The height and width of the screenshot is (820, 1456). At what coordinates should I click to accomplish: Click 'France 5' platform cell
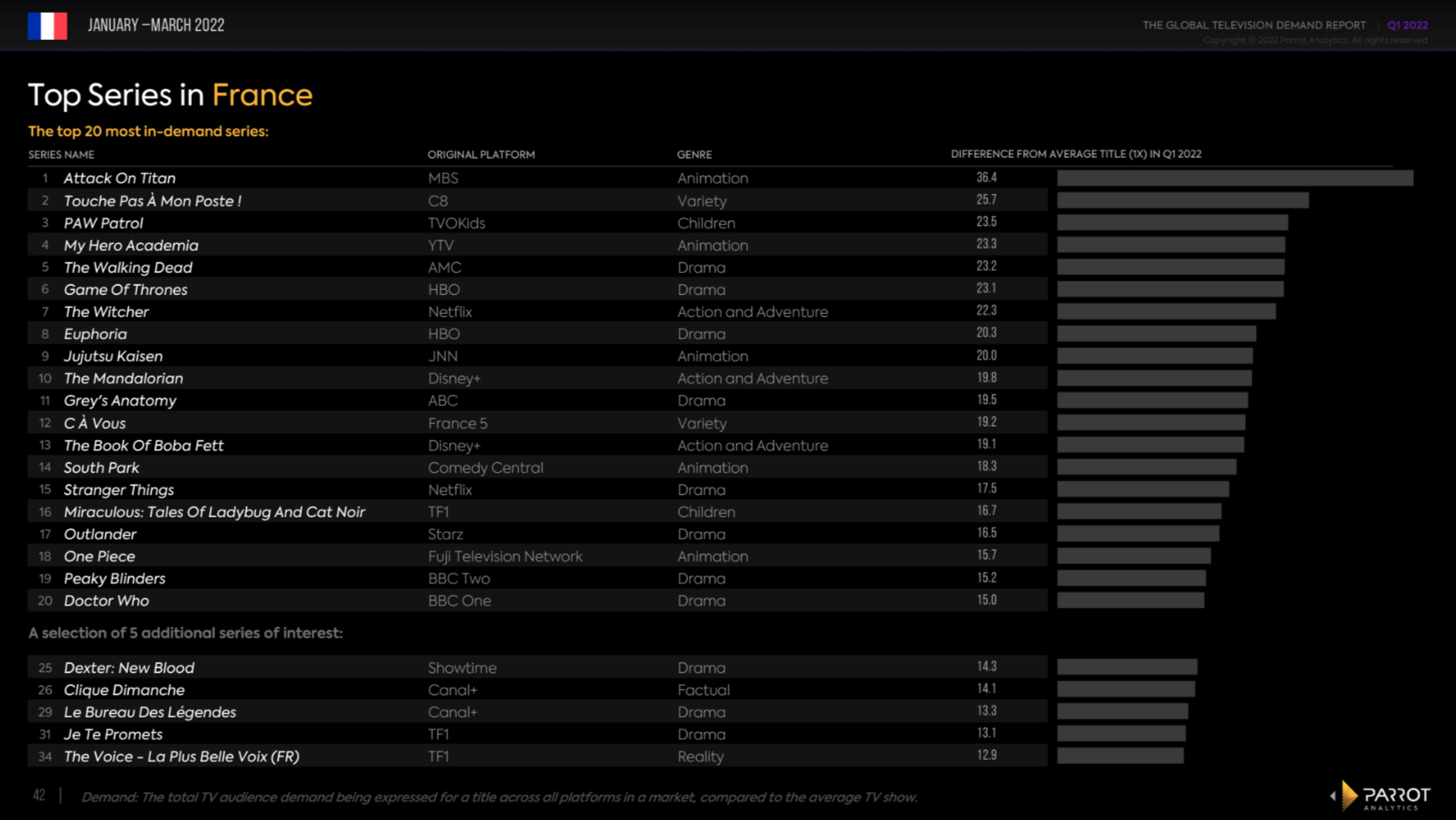tap(457, 423)
